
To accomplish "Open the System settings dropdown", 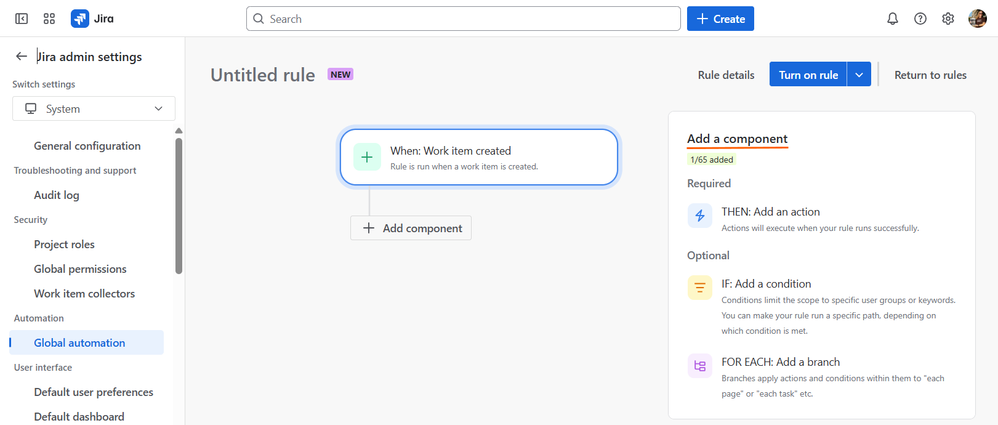I will (x=94, y=109).
